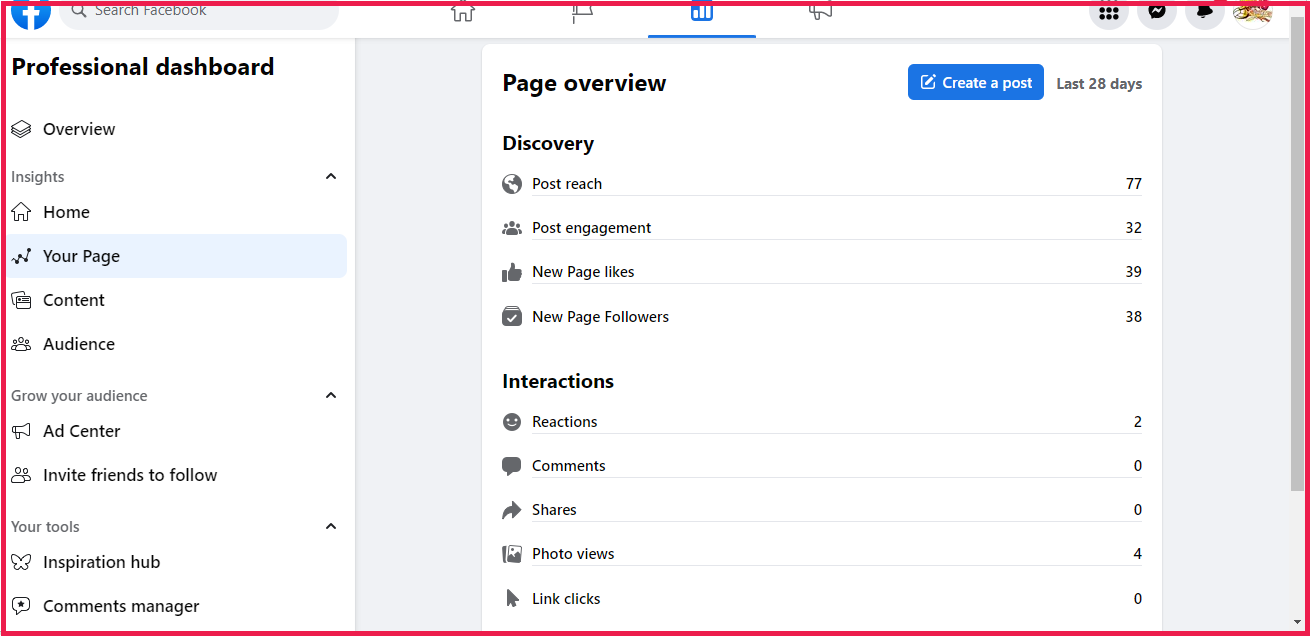Select the Professional dashboard tab icon in top bar
The image size is (1316, 640).
tap(702, 13)
